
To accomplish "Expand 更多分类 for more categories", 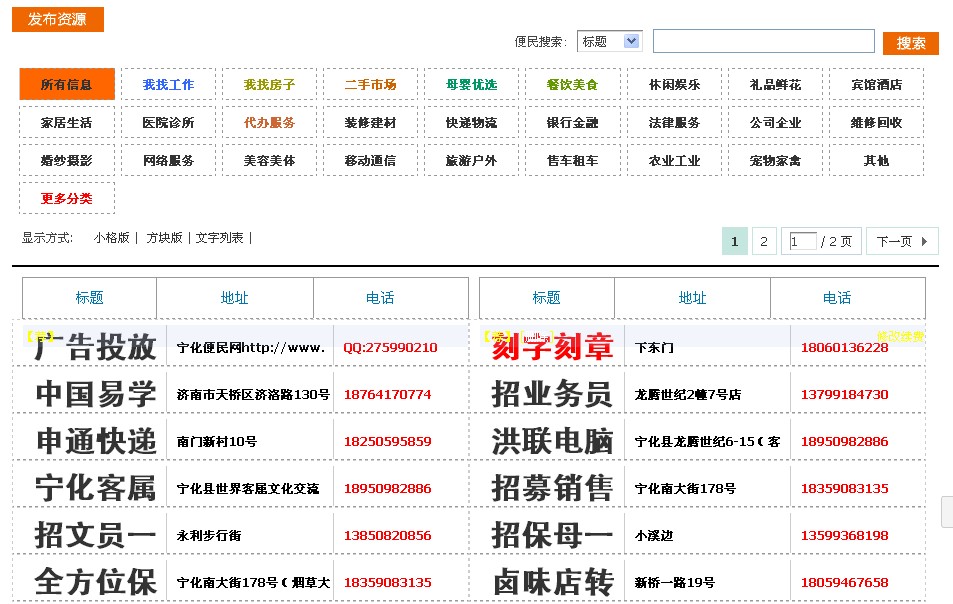I will (x=67, y=198).
